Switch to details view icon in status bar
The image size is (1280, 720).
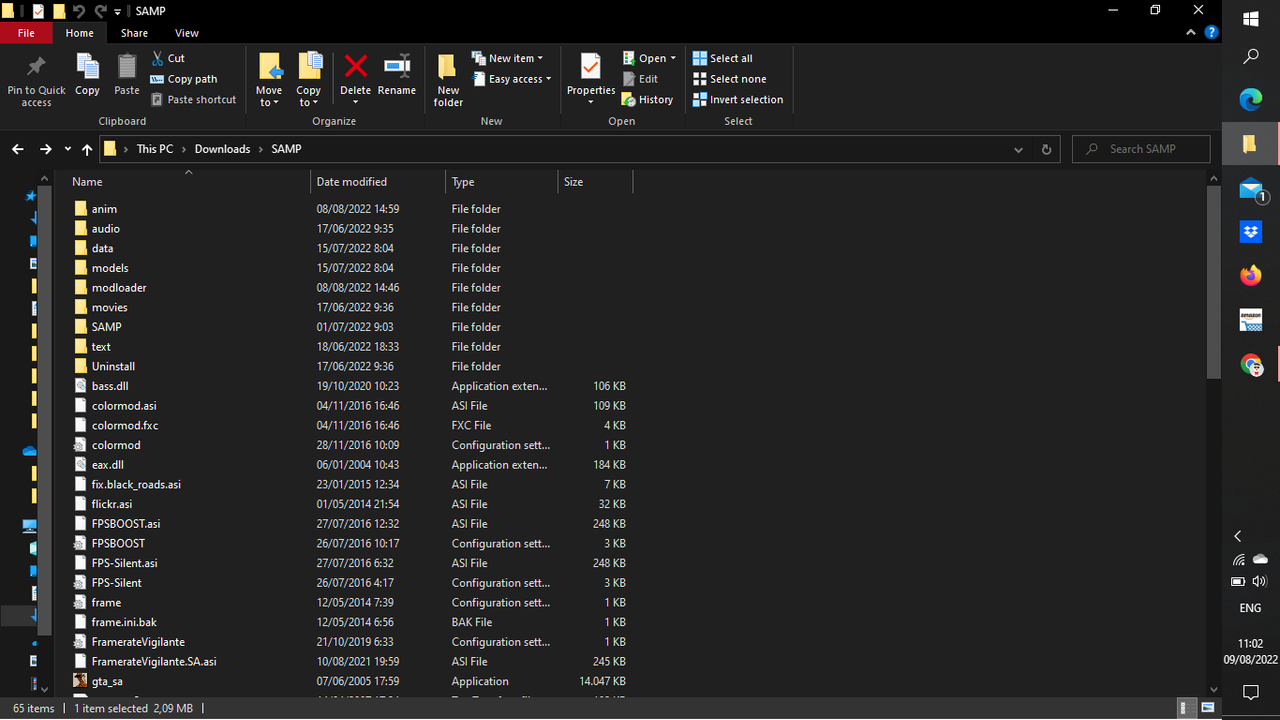[x=1186, y=708]
